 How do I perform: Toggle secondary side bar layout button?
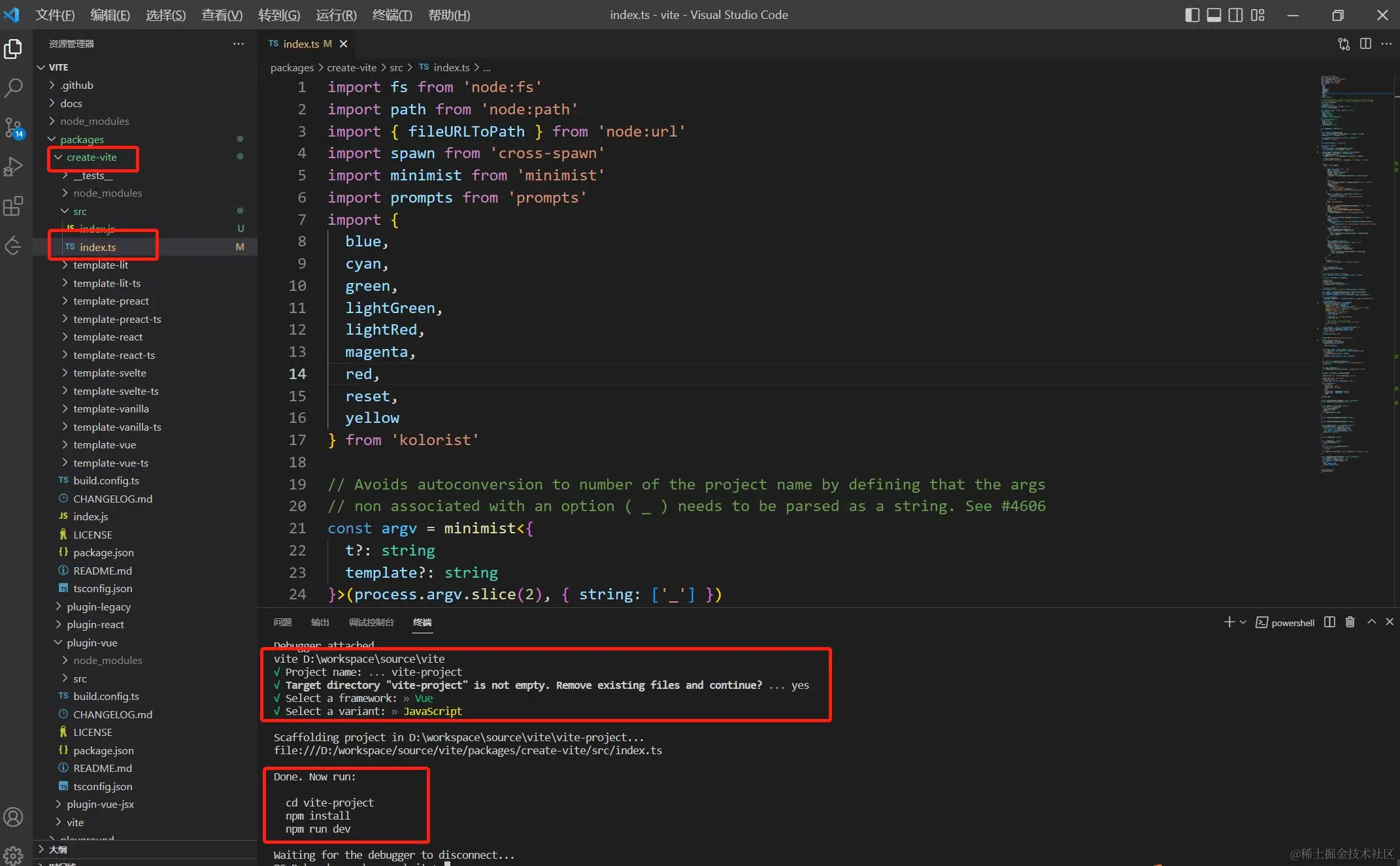[x=1235, y=15]
